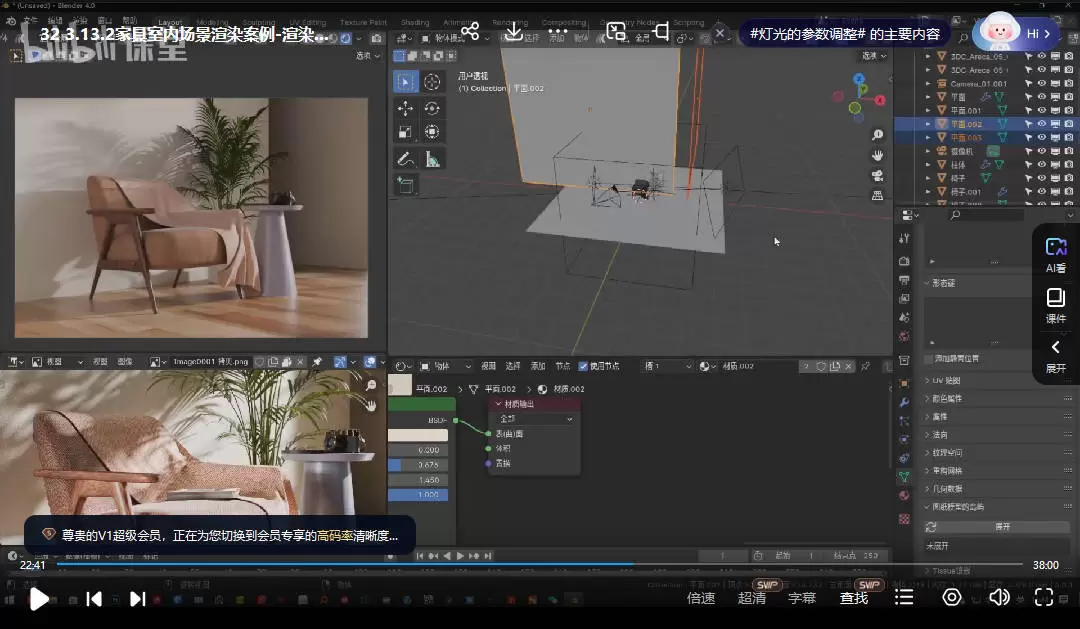Hide 摄像机 with its eye icon
The height and width of the screenshot is (629, 1080).
(x=1041, y=151)
